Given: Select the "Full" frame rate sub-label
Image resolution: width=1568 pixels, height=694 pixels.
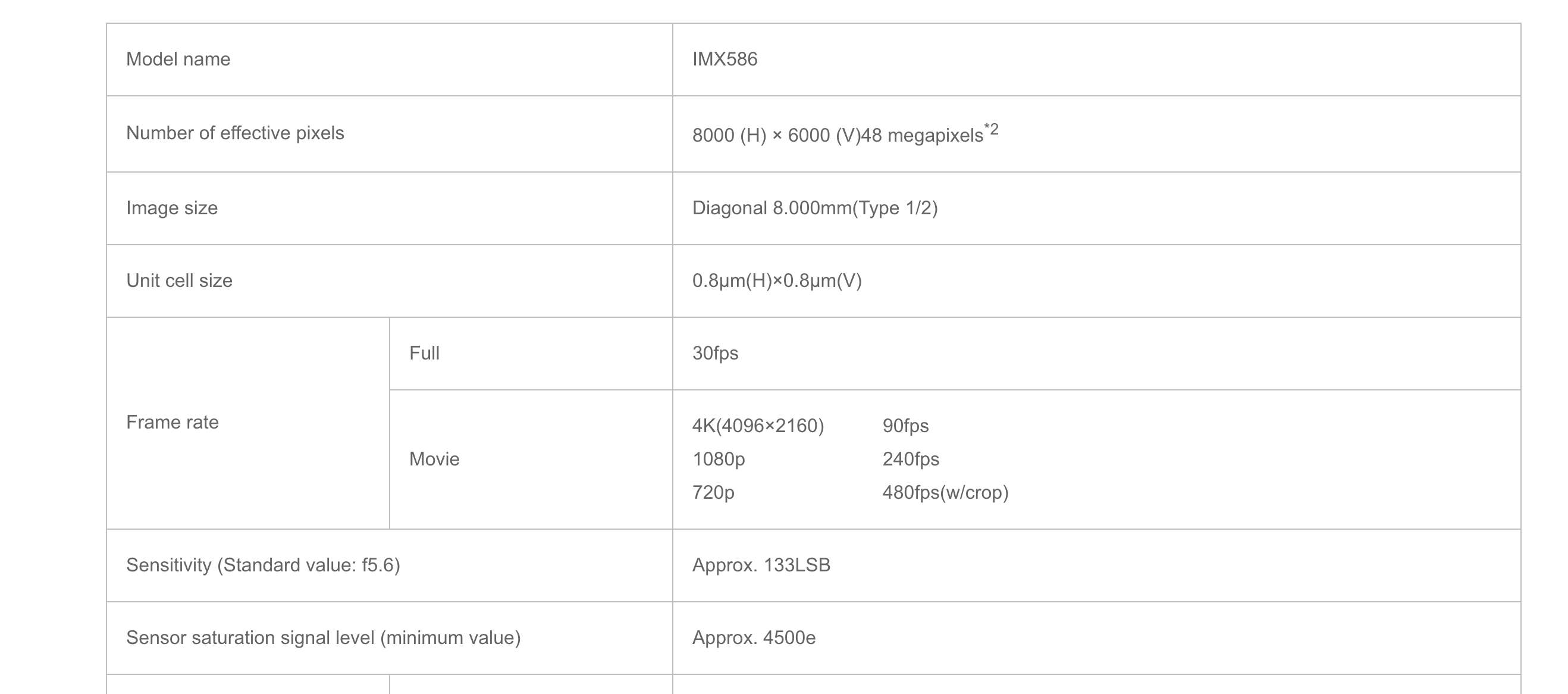Looking at the screenshot, I should point(424,353).
